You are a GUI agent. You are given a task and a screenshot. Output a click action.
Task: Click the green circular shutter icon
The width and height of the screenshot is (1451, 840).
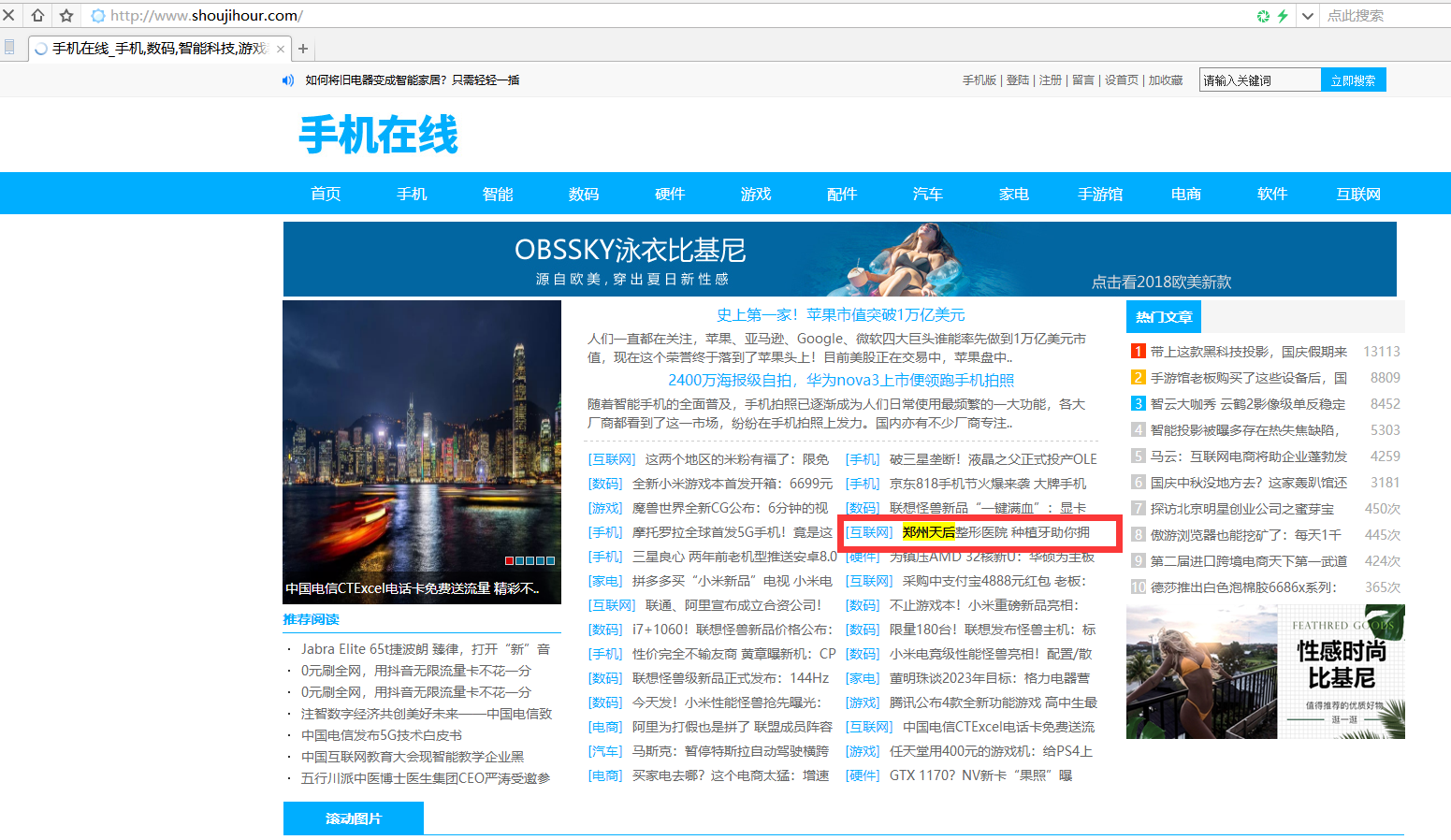pos(1263,16)
